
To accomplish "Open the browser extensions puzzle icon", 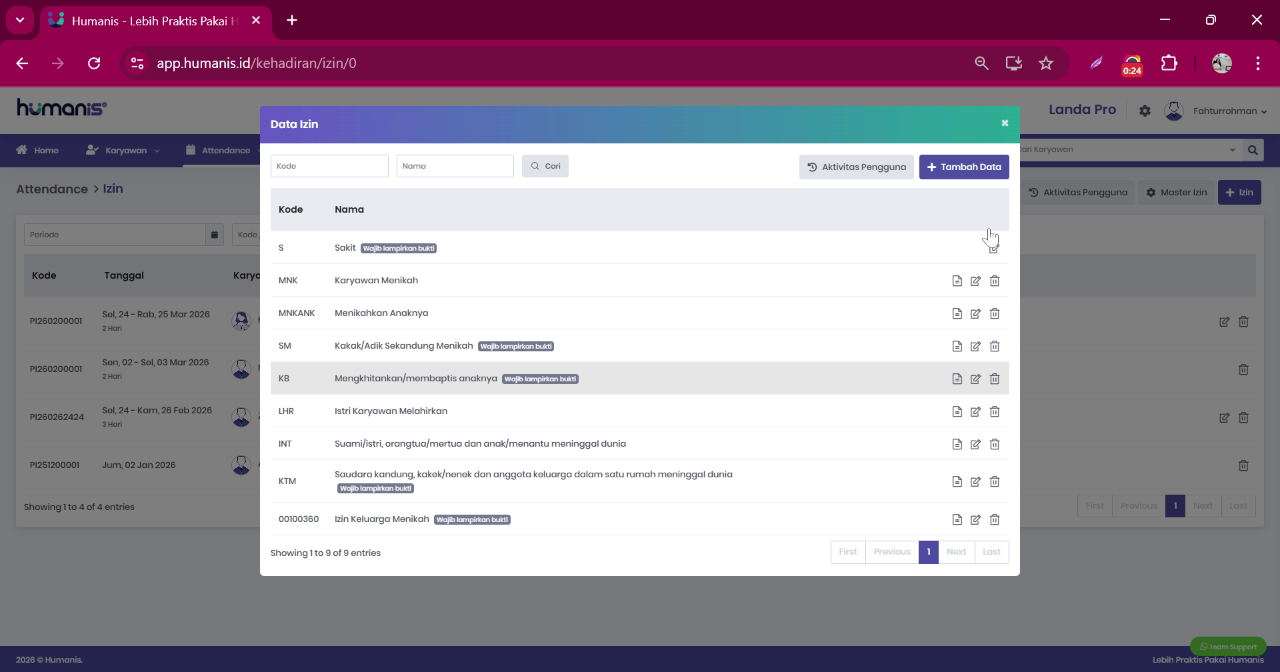I will (1169, 63).
